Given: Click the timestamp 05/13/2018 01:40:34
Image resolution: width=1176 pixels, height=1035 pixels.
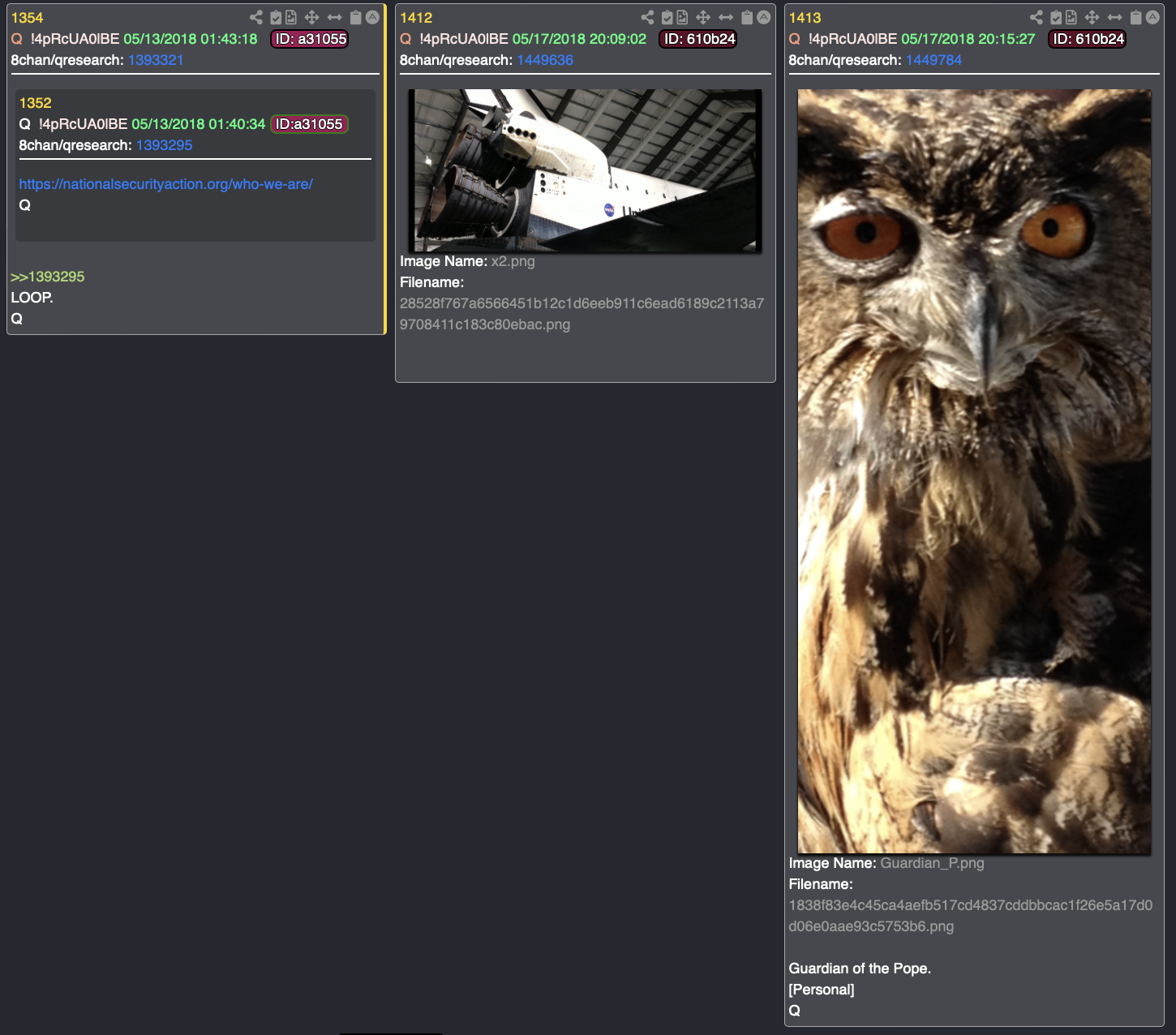Looking at the screenshot, I should coord(199,124).
